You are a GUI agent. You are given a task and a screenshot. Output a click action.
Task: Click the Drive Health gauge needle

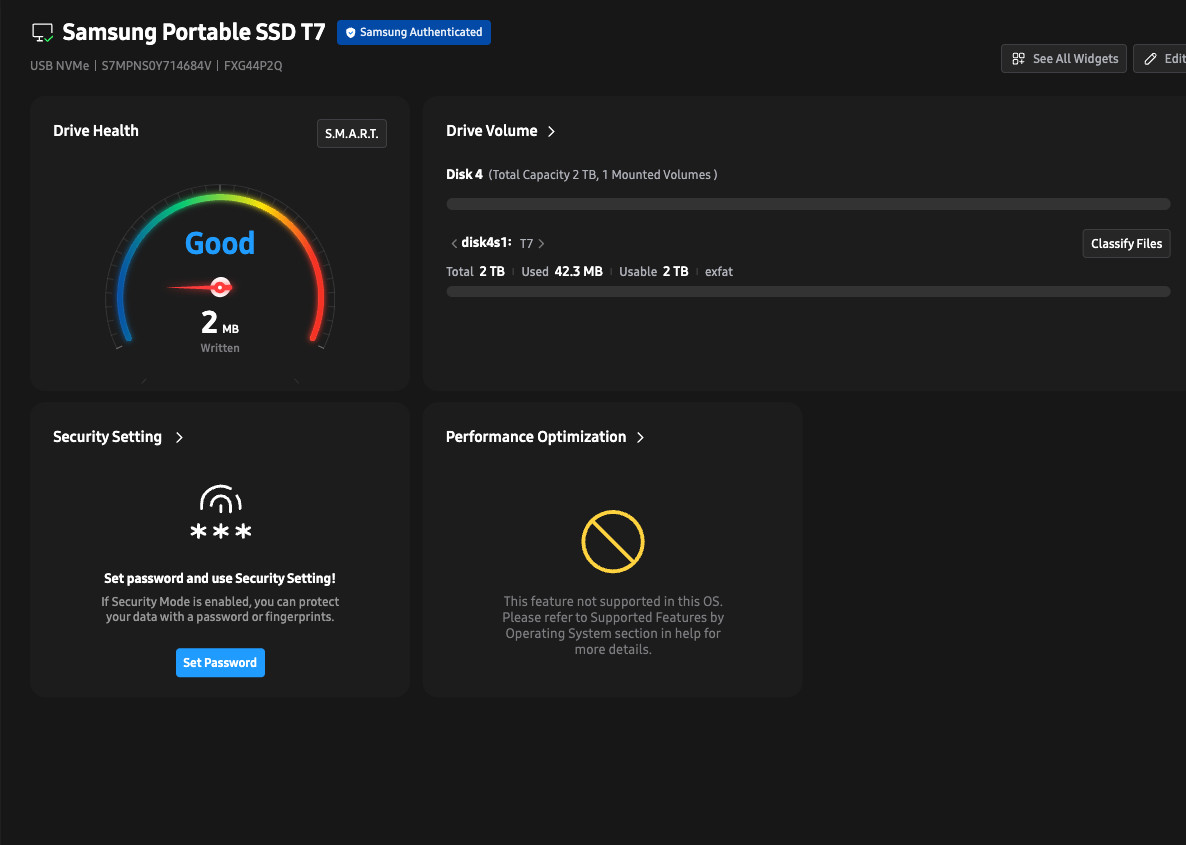click(x=200, y=287)
